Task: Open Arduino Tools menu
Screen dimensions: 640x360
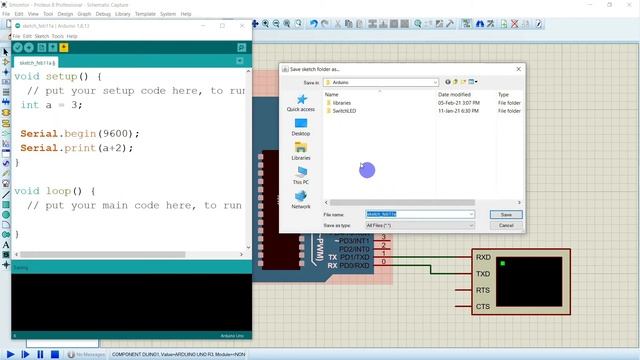Action: click(x=58, y=36)
